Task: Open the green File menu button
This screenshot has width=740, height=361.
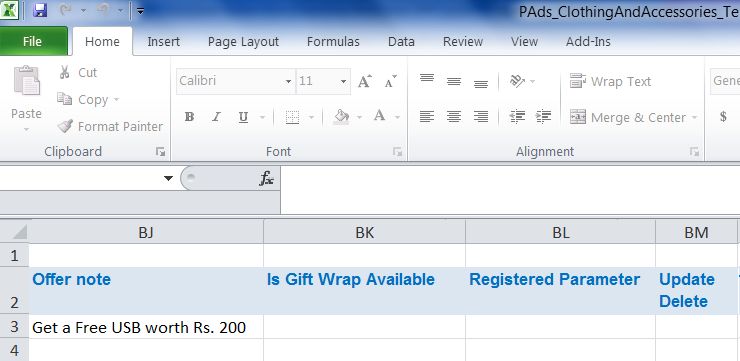Action: point(33,42)
